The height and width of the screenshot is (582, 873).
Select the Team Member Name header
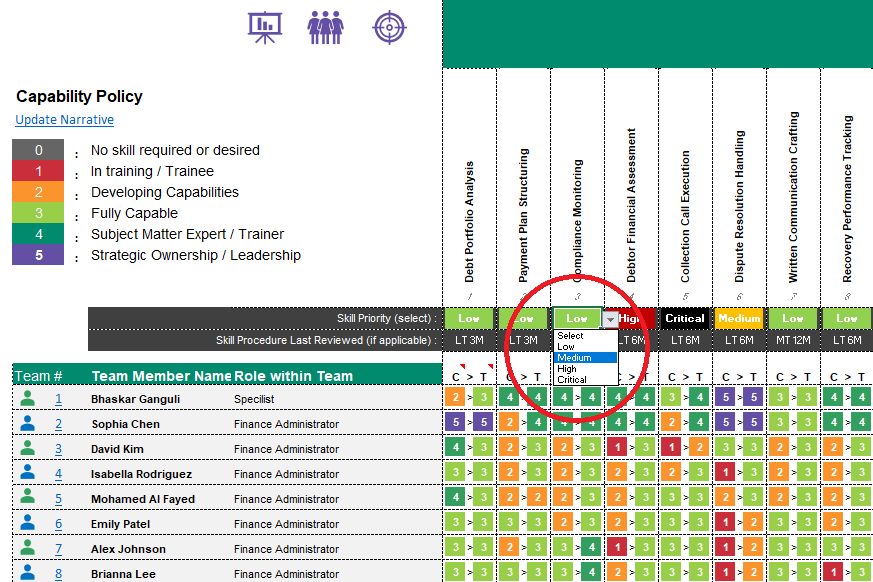tap(161, 376)
